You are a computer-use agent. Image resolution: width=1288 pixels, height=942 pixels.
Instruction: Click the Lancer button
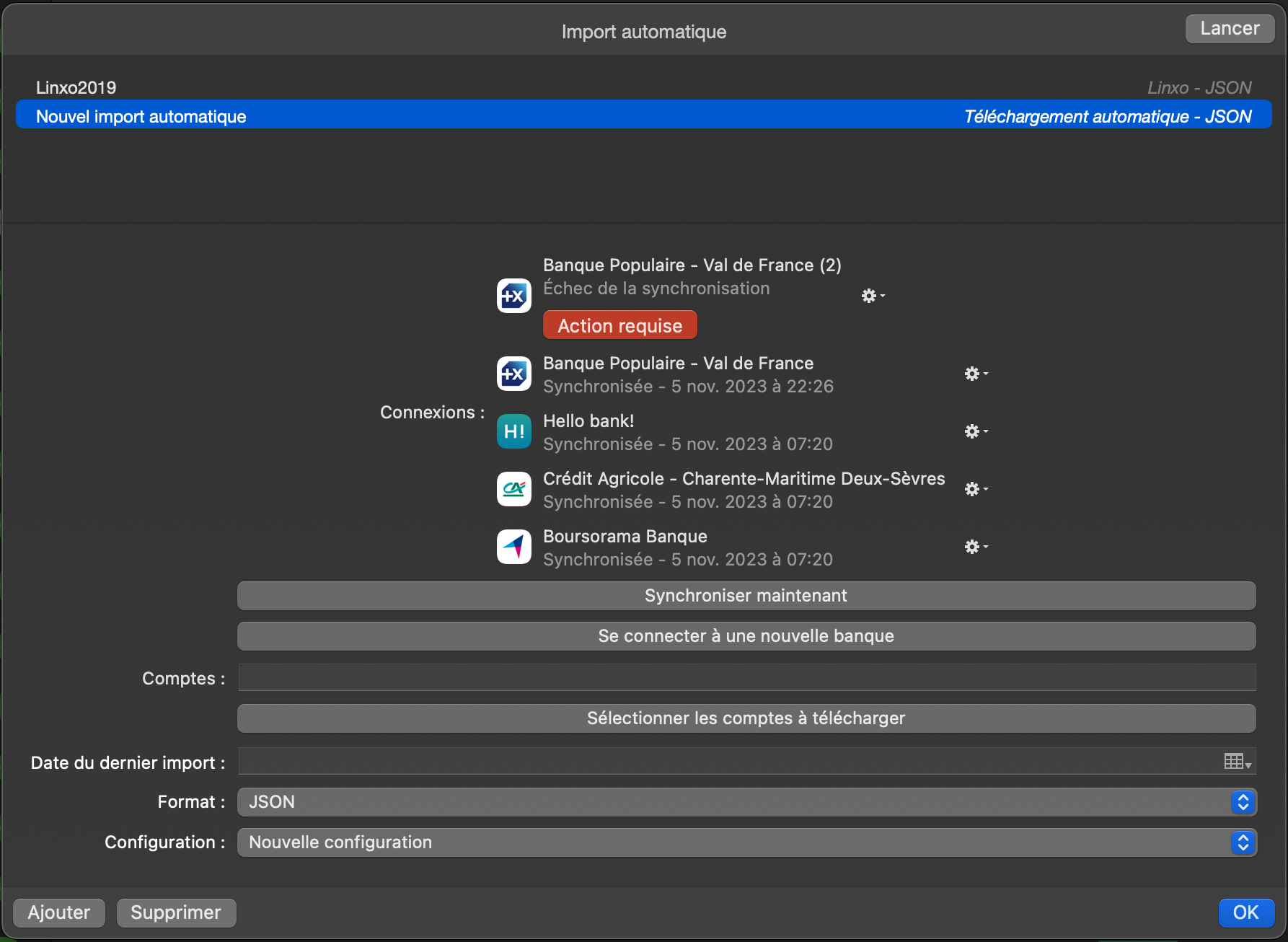tap(1230, 29)
